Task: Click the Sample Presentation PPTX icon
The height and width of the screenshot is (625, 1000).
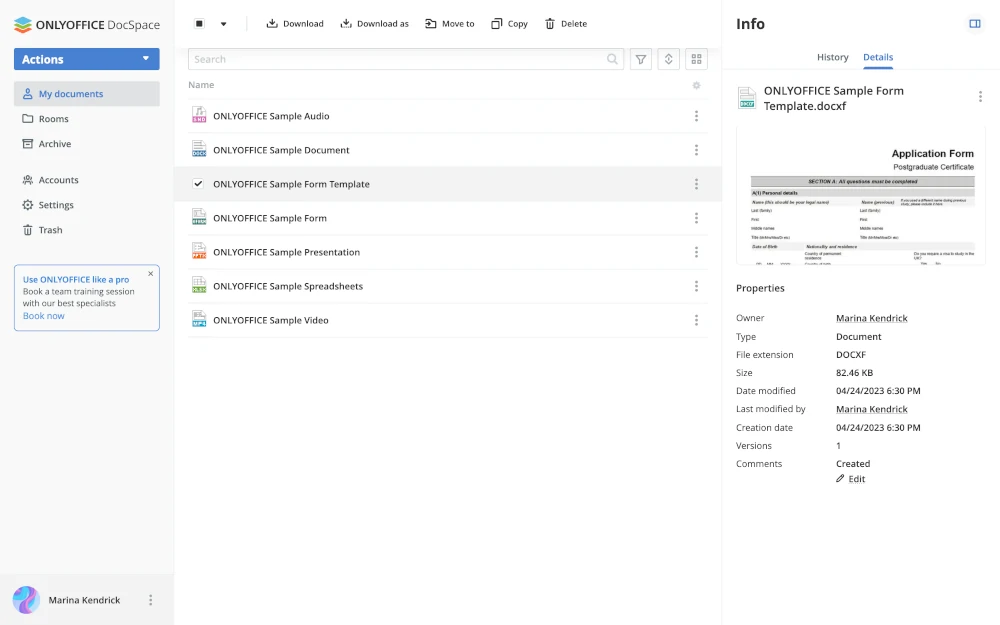Action: [199, 251]
